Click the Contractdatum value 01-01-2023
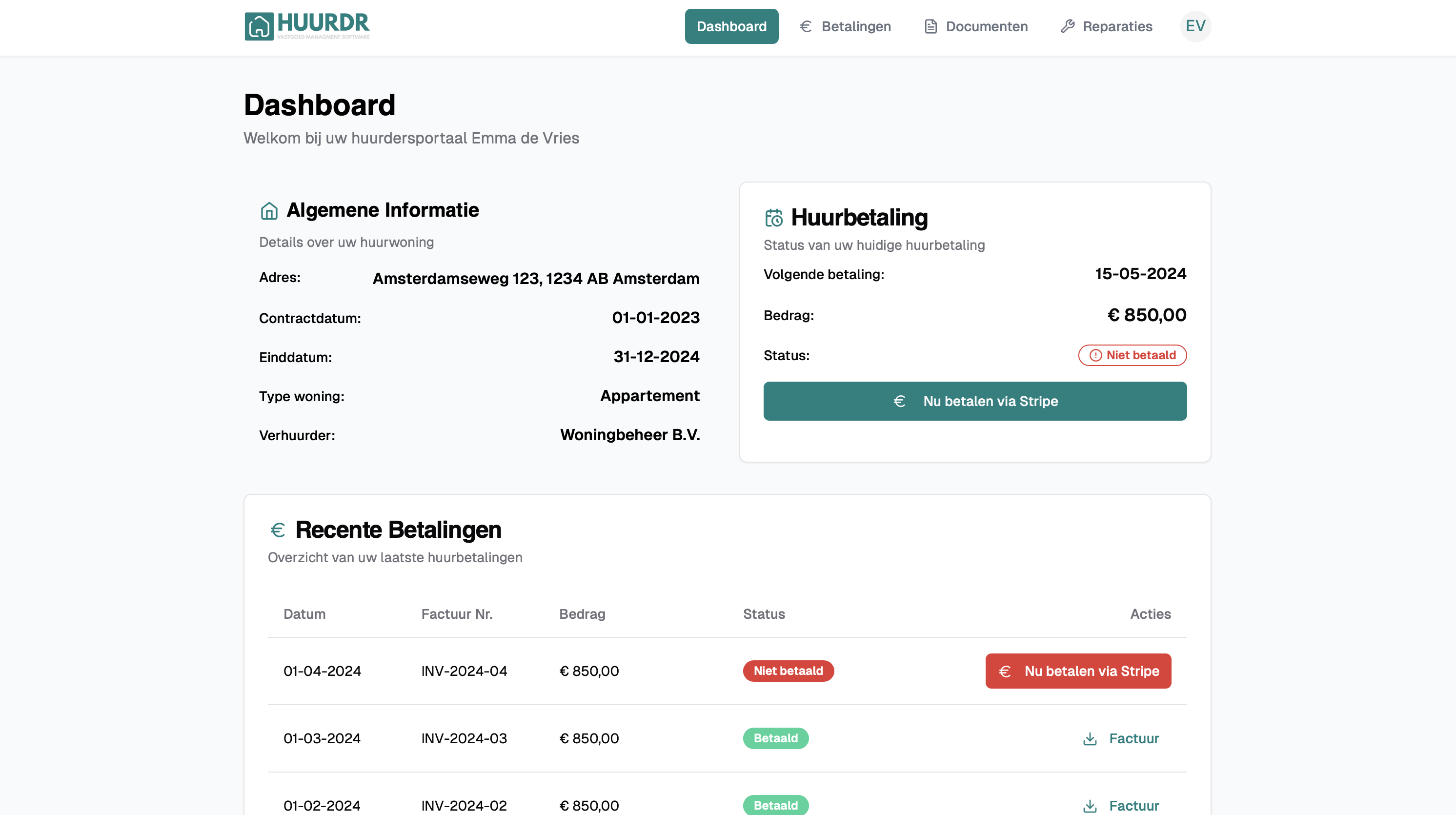This screenshot has height=815, width=1456. pyautogui.click(x=656, y=318)
